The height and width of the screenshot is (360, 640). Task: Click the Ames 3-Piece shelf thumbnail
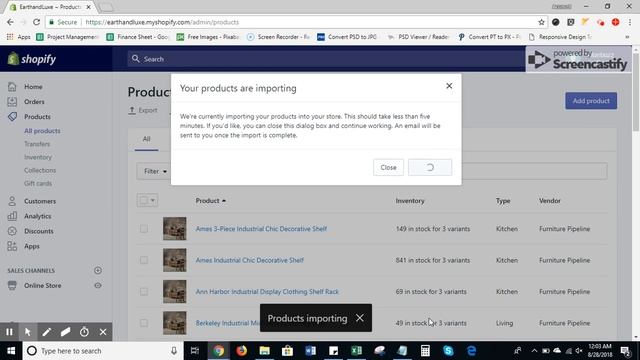175,229
